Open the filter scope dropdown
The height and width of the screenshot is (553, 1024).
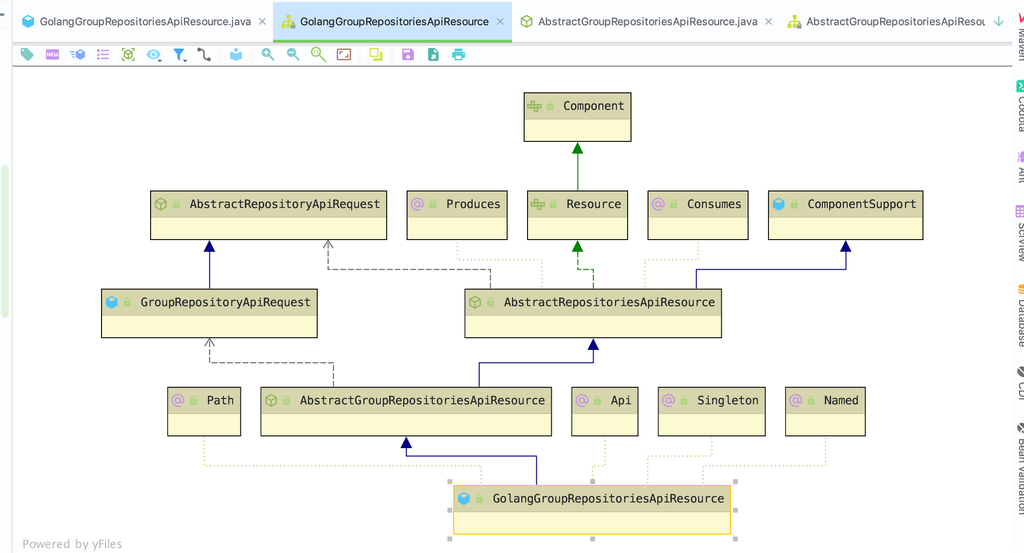[x=180, y=55]
